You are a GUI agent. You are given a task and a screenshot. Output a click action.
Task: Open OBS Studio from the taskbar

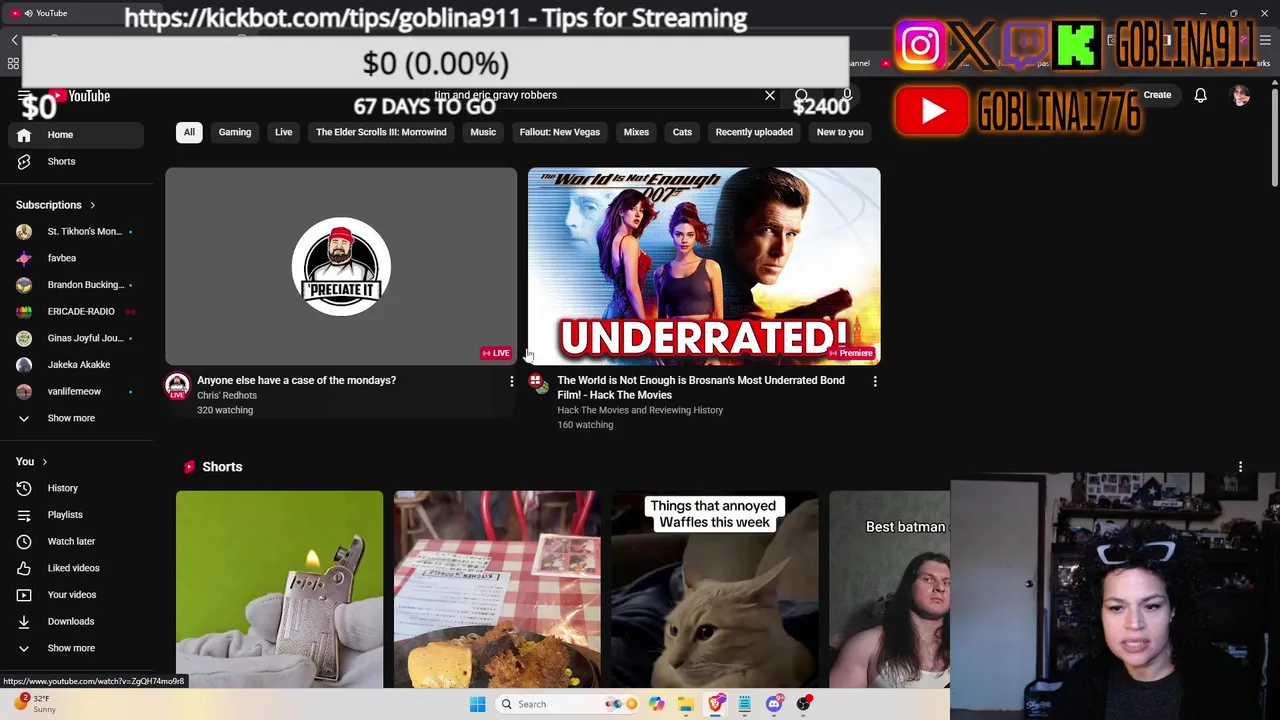(803, 704)
